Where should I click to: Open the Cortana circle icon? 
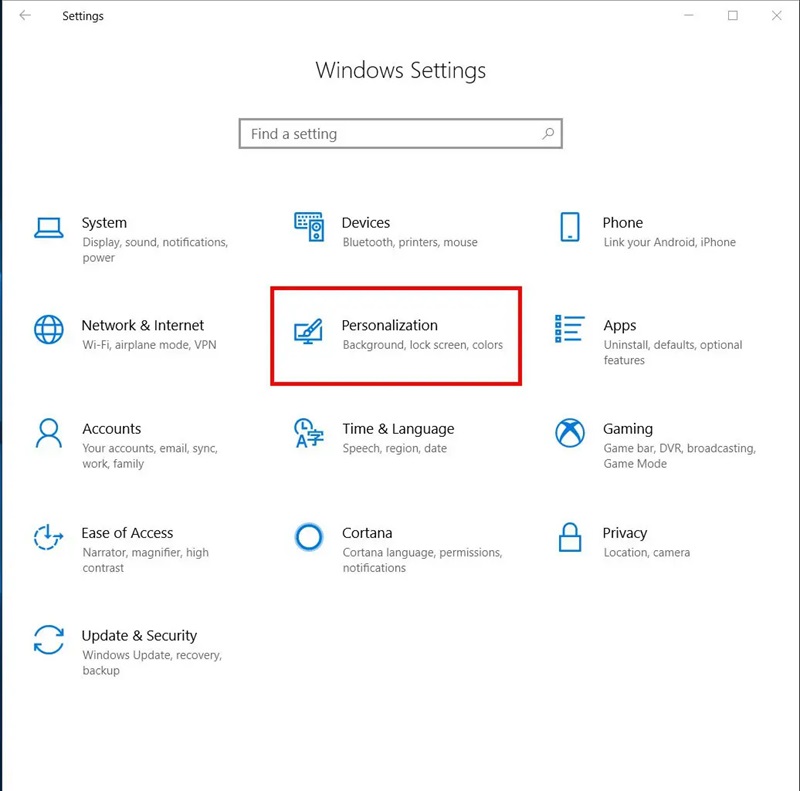[x=309, y=537]
